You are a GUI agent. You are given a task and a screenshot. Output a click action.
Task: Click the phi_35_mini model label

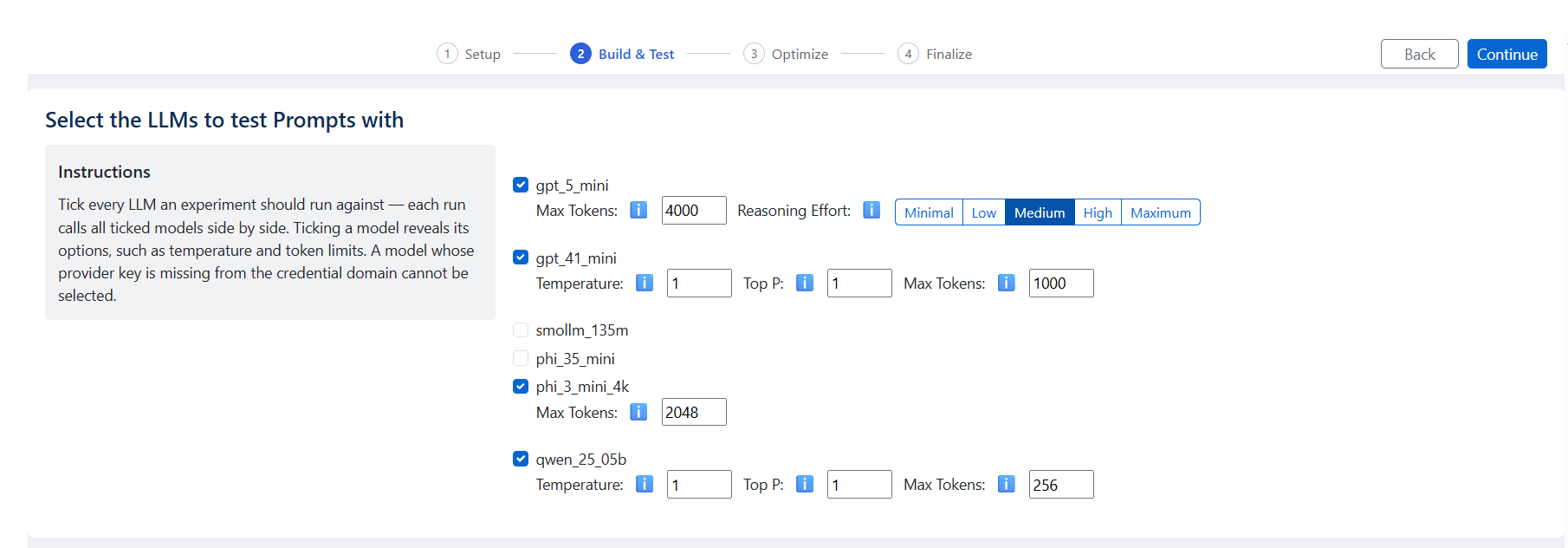click(x=575, y=359)
